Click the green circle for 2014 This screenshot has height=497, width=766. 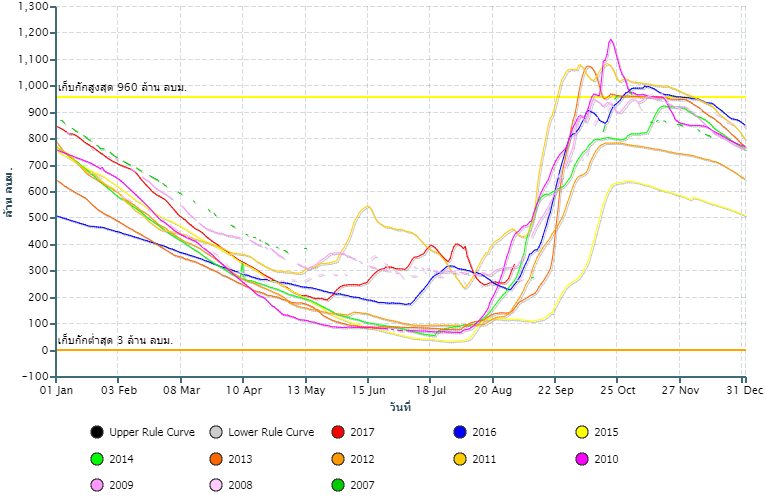coord(96,459)
